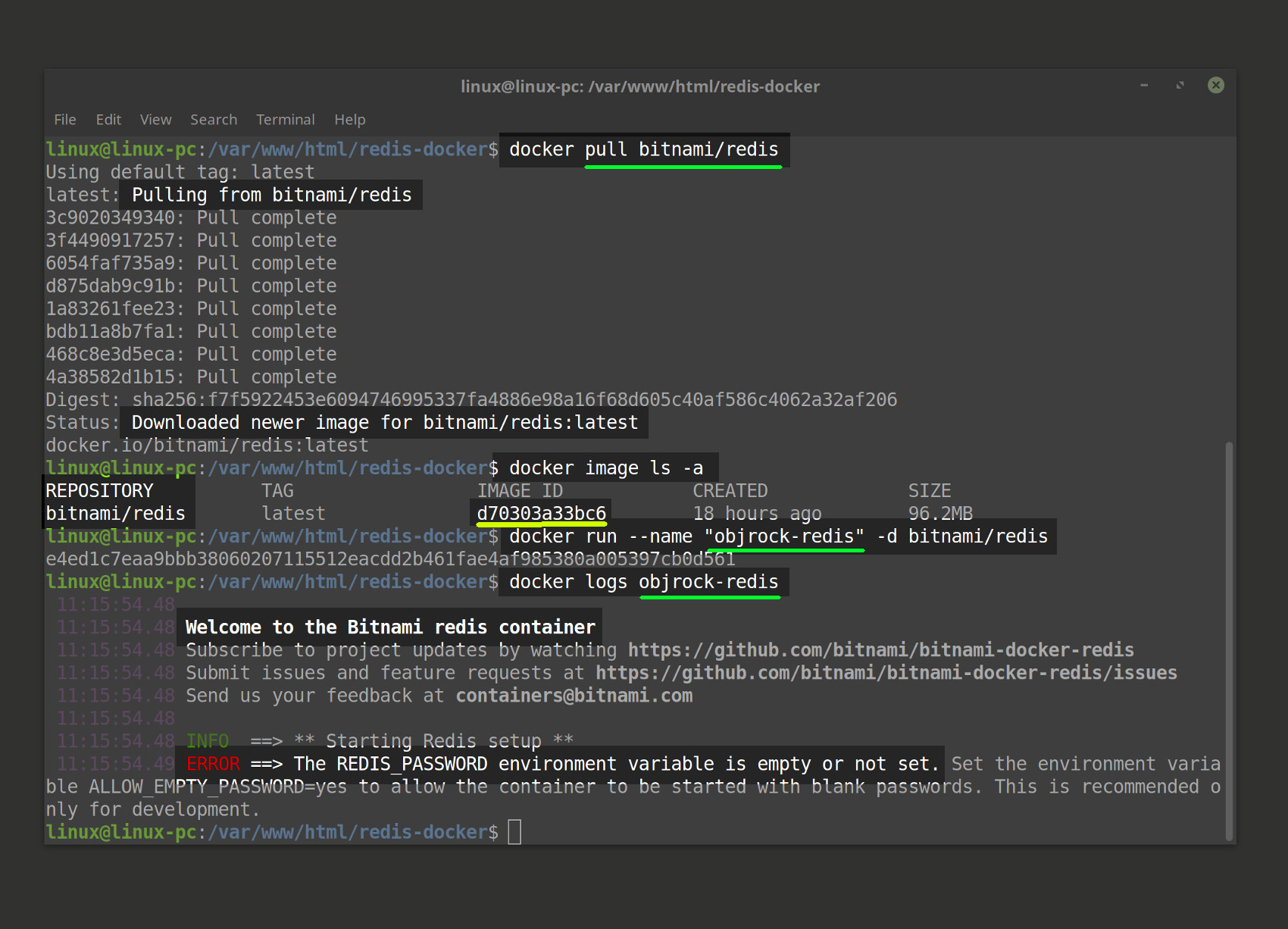Open the Help menu
This screenshot has width=1288, height=929.
point(350,120)
